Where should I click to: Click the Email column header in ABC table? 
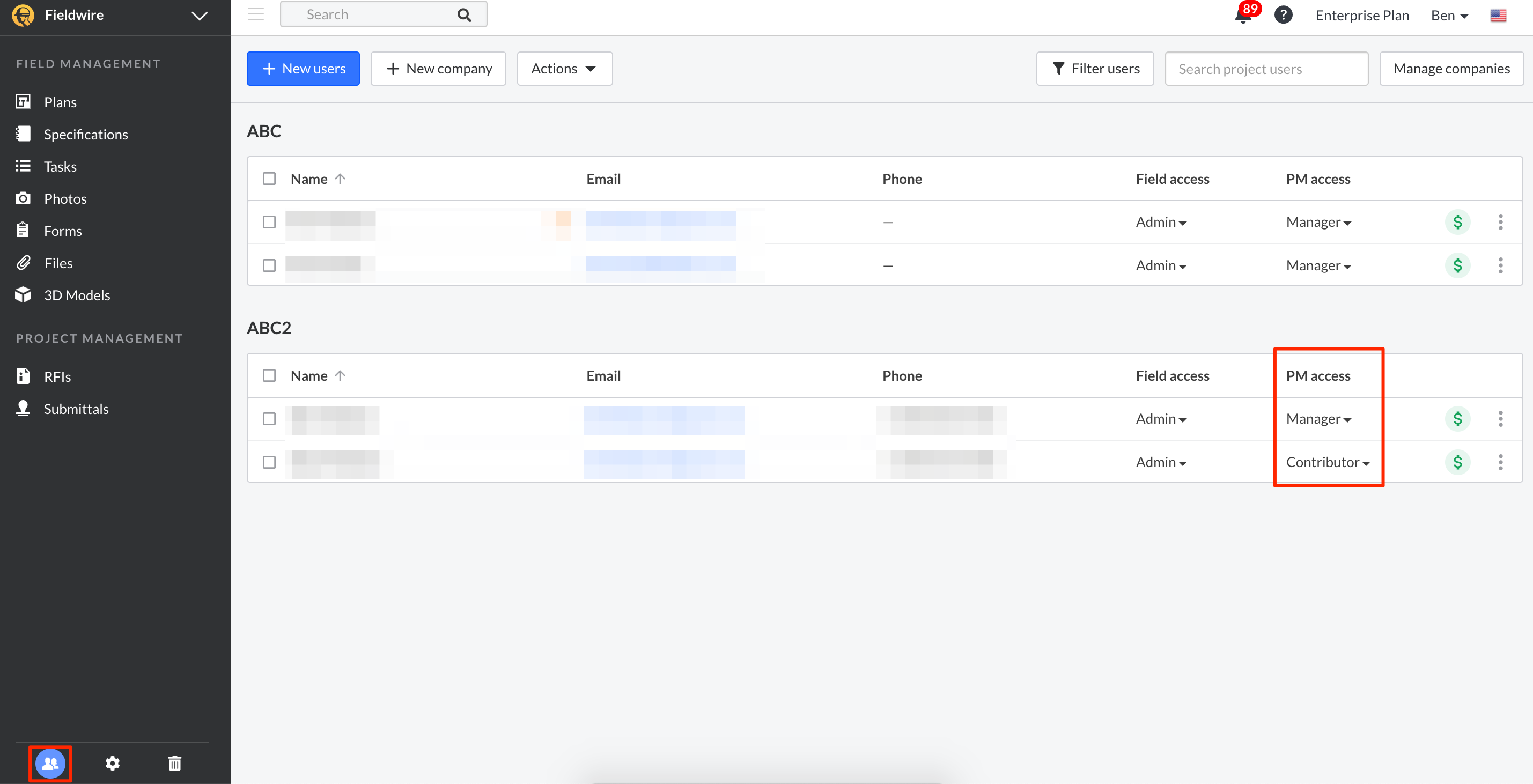(603, 179)
